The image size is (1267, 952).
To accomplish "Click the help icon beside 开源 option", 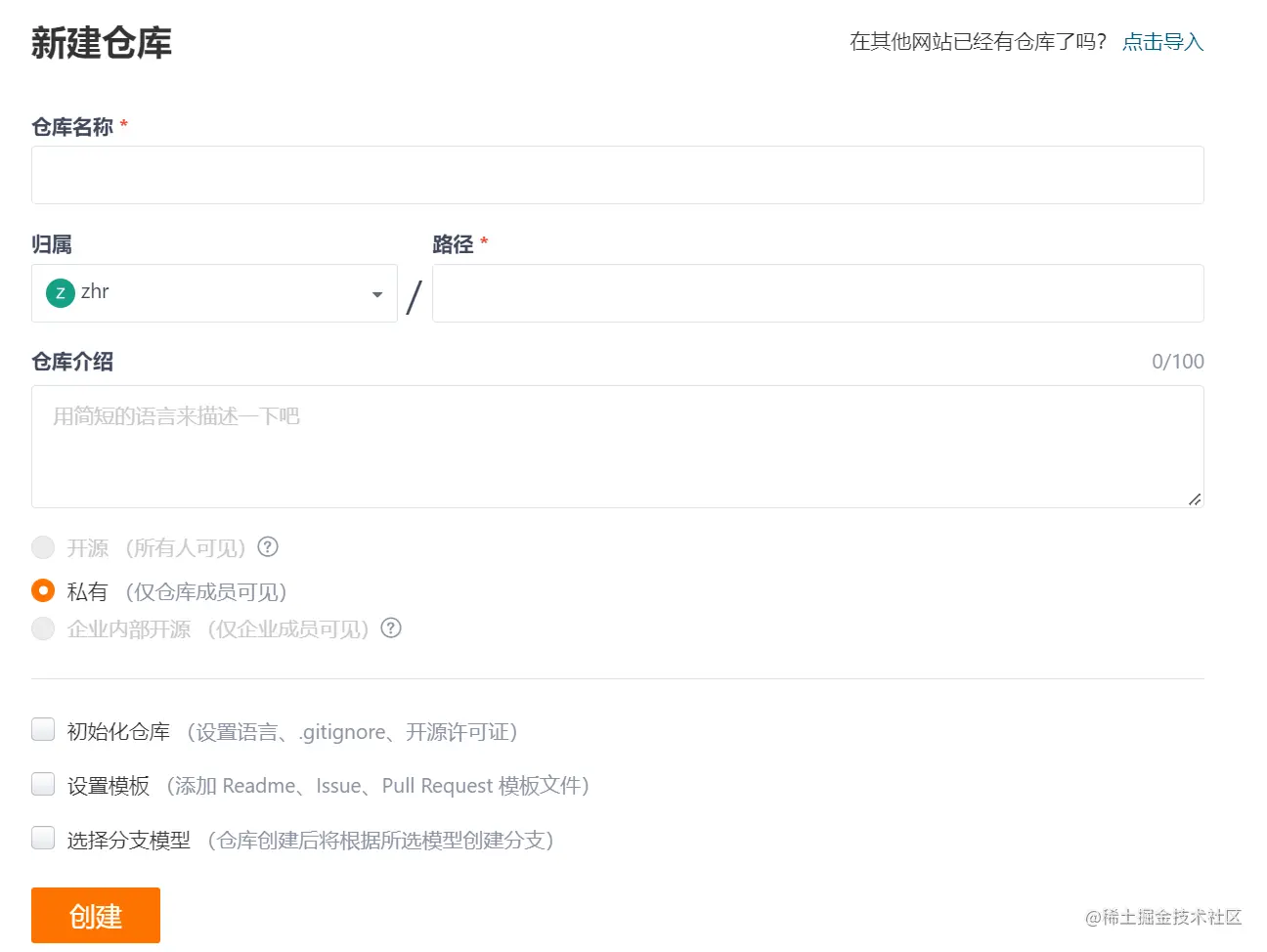I will coord(268,547).
